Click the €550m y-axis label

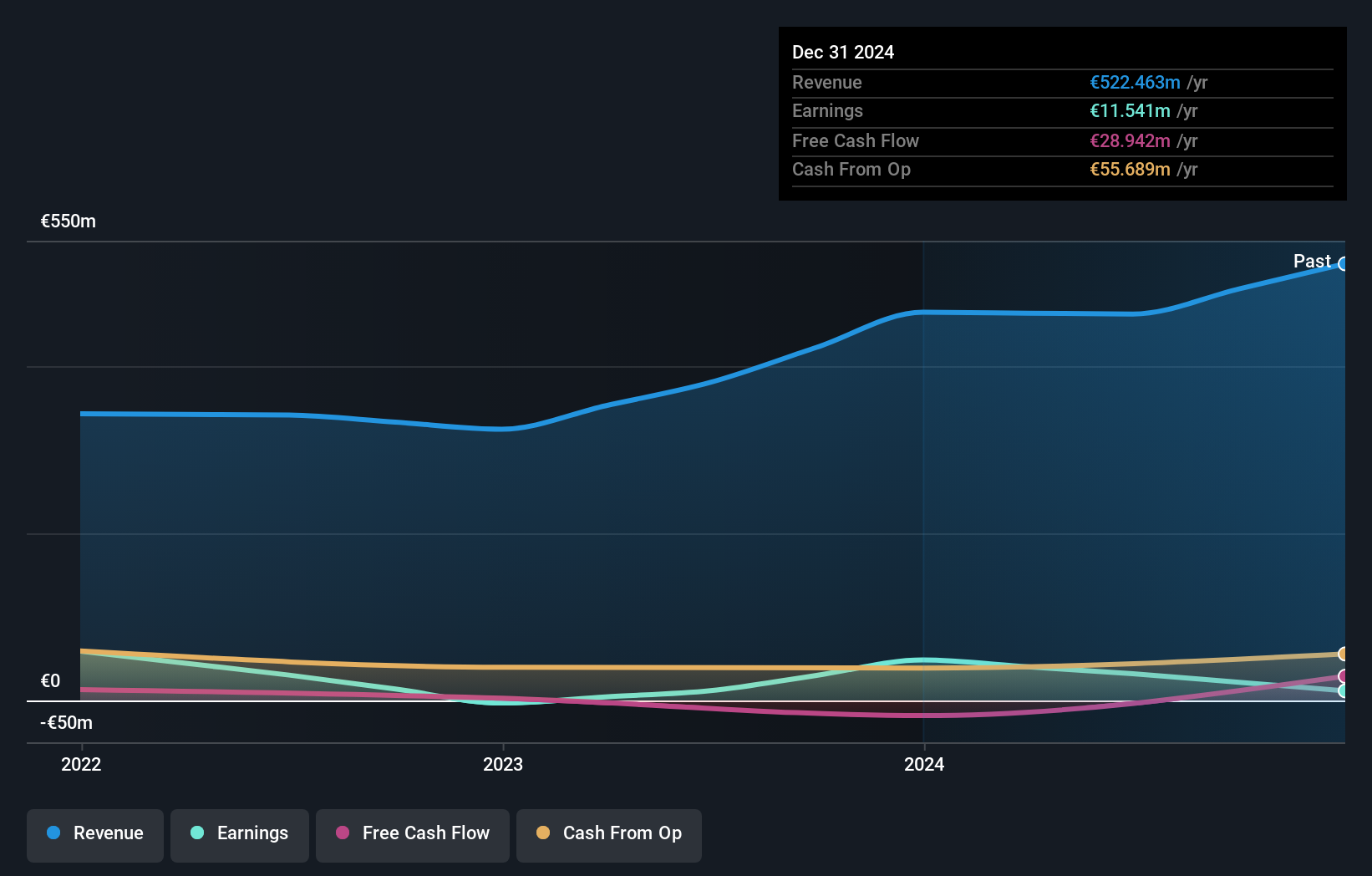[x=69, y=222]
